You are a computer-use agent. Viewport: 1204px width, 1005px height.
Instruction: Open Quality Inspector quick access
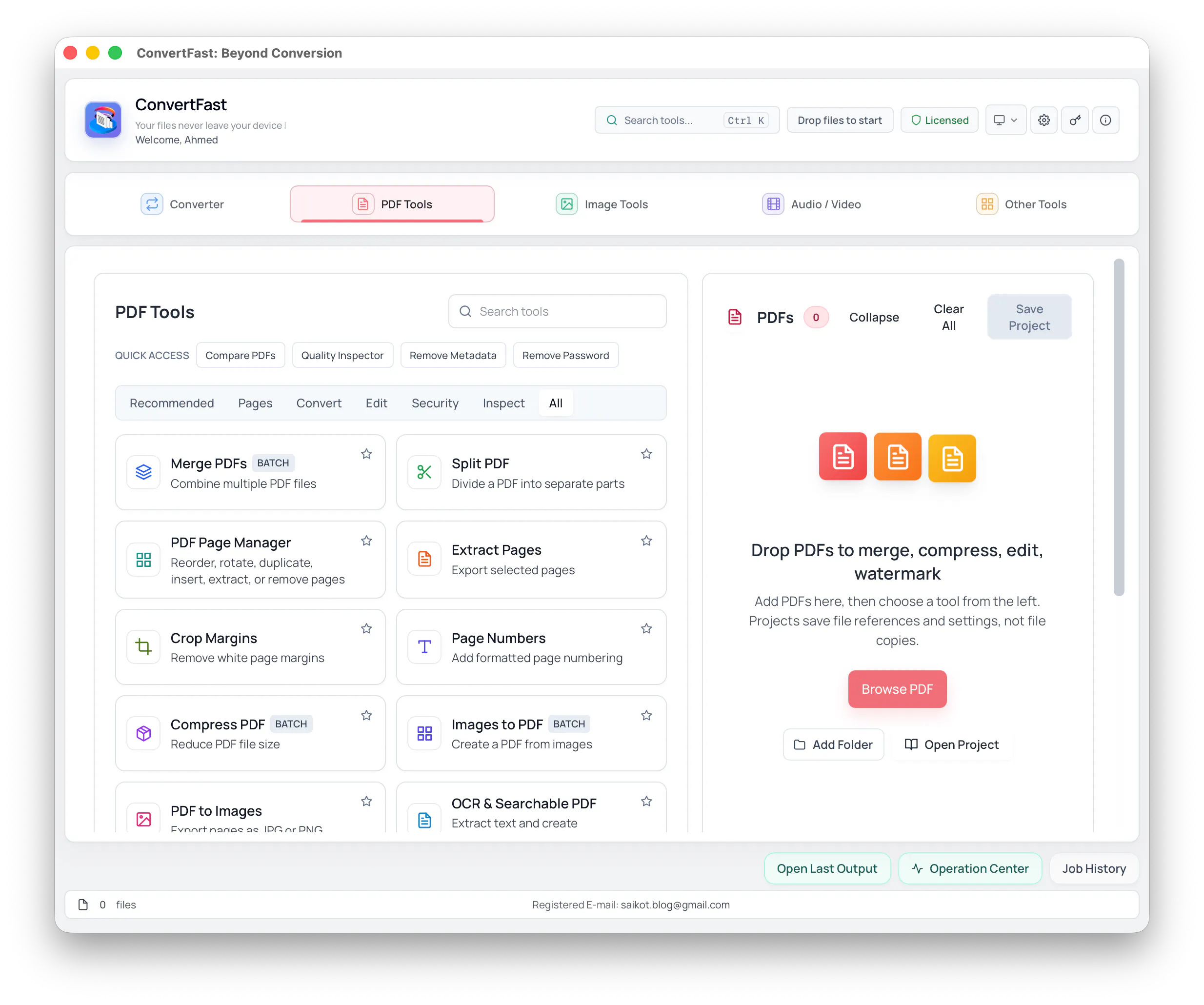(x=342, y=356)
